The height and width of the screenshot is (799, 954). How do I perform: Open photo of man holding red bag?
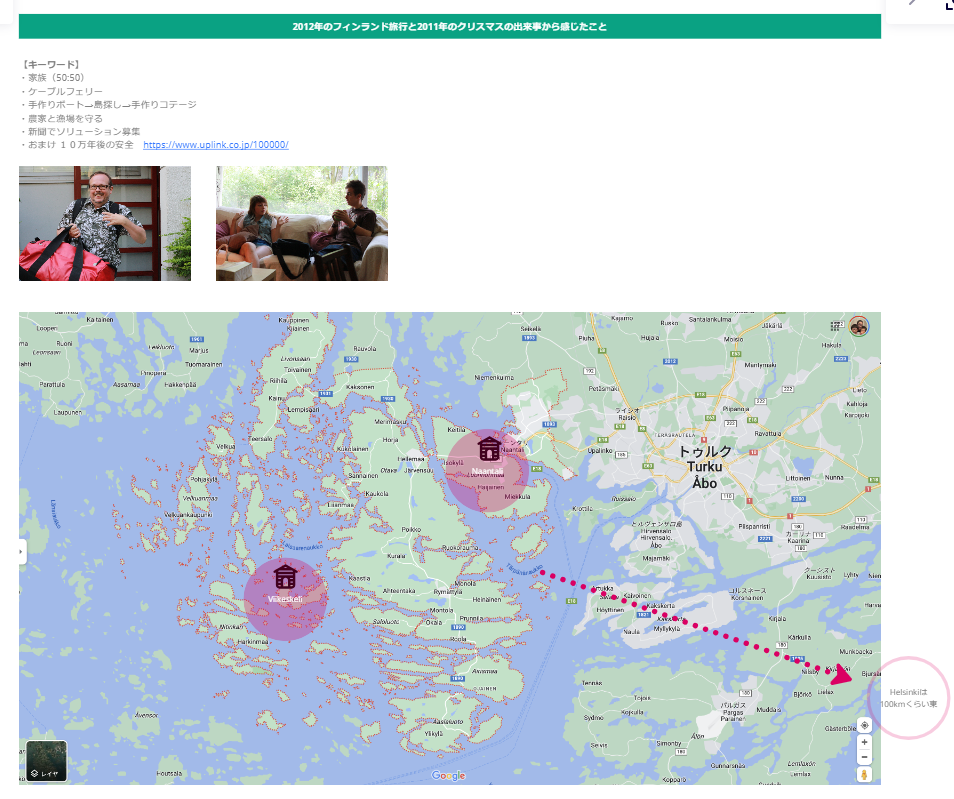coord(105,223)
